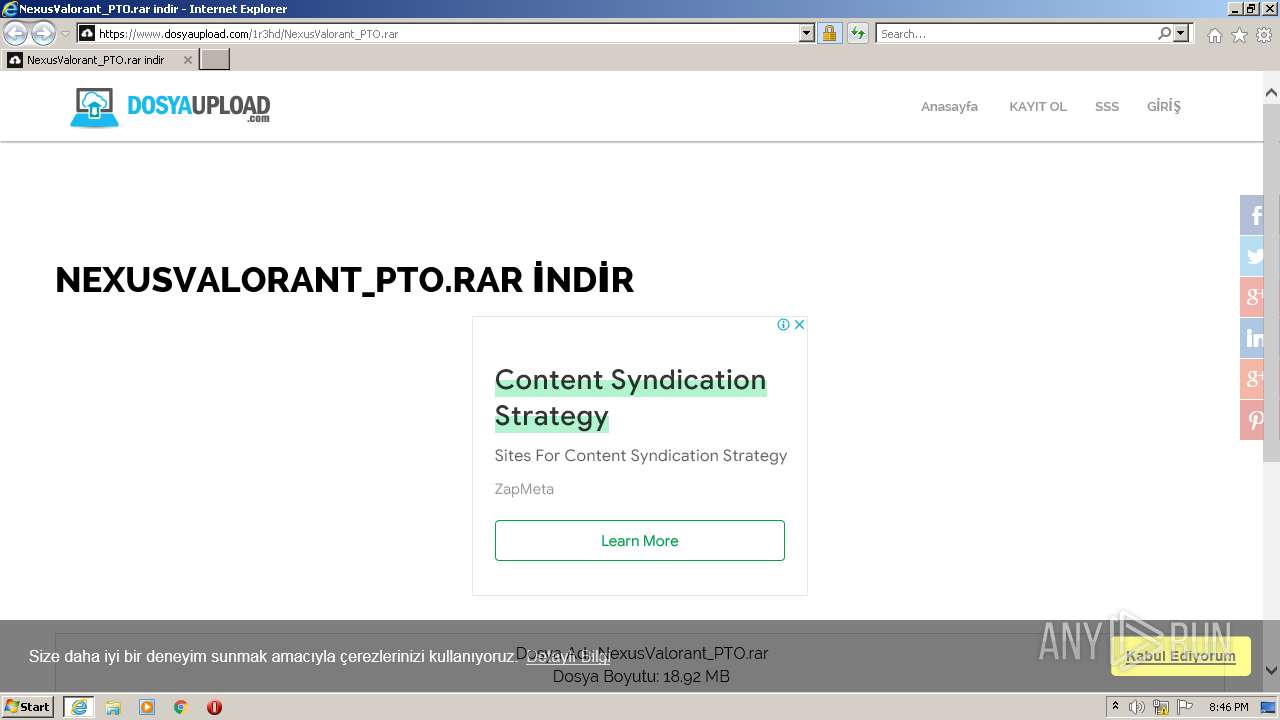The width and height of the screenshot is (1280, 720).
Task: Click the red Opera taskbar icon
Action: click(x=214, y=707)
